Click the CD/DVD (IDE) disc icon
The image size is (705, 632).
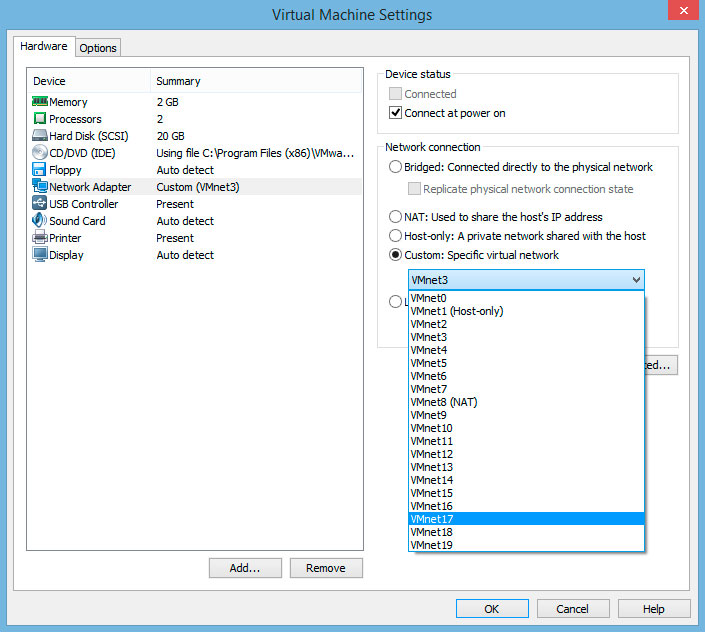[40, 153]
